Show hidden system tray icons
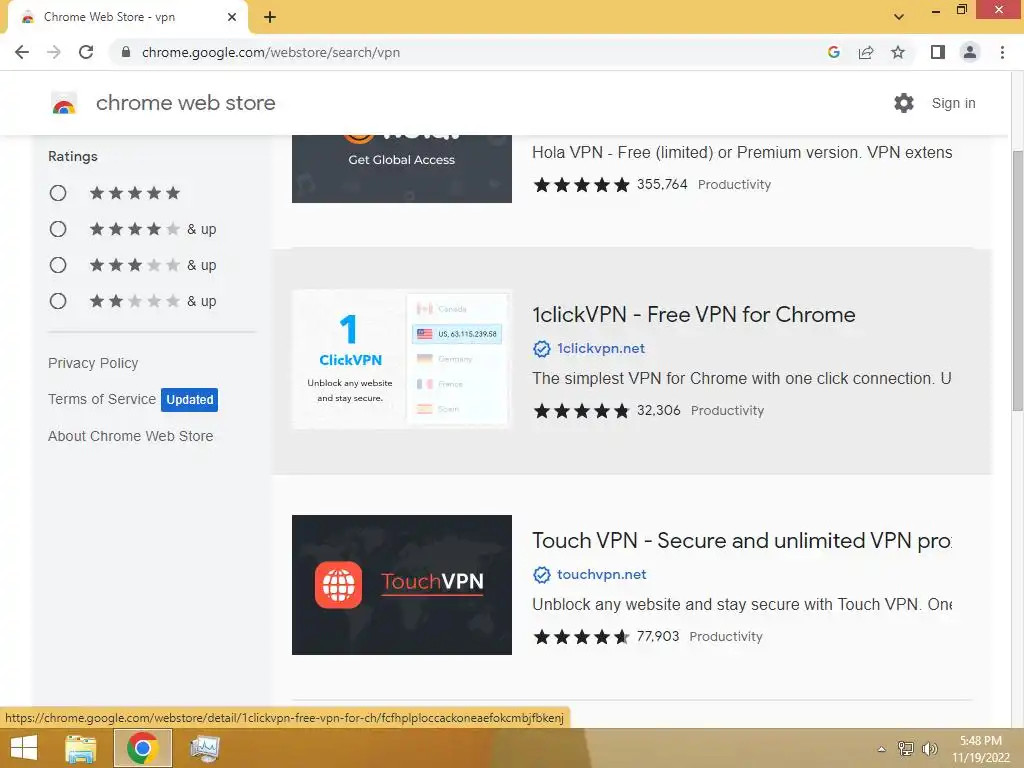The image size is (1024, 768). click(882, 749)
